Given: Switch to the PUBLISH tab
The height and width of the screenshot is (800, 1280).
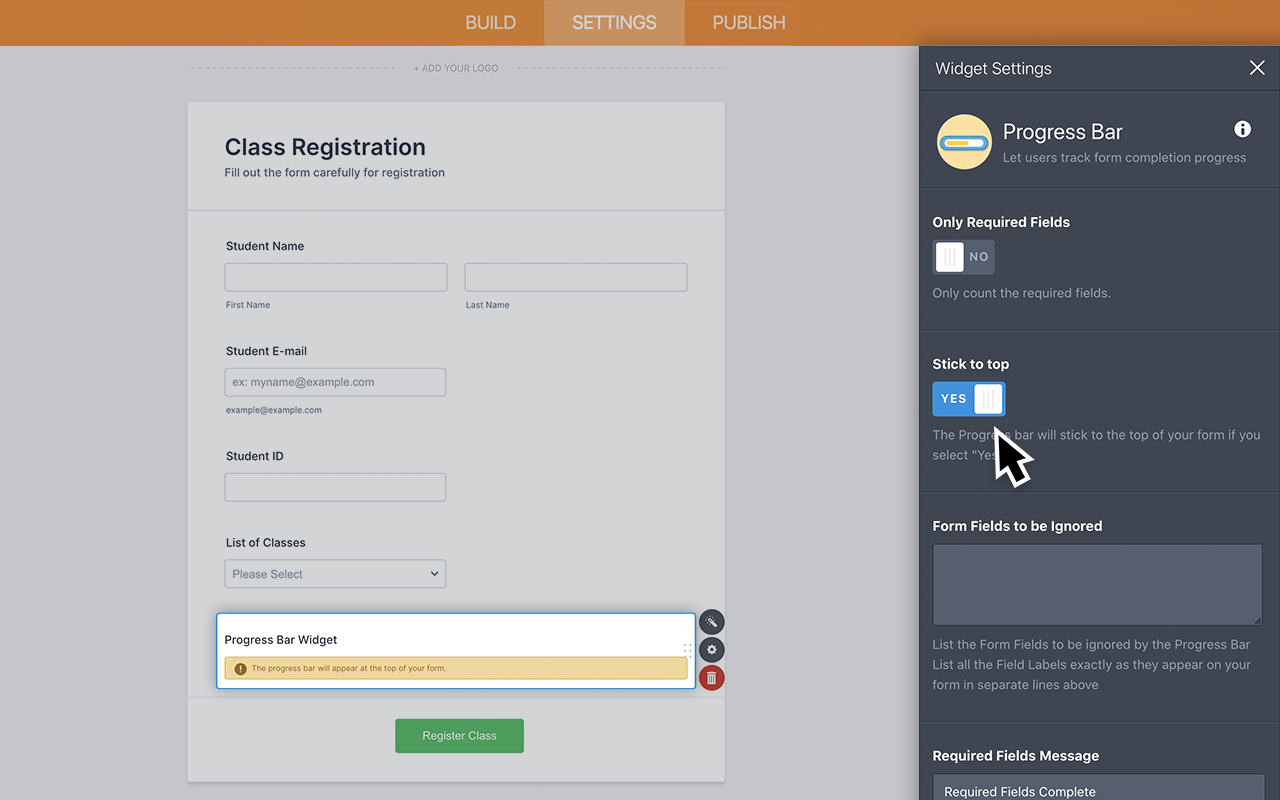Looking at the screenshot, I should tap(746, 22).
